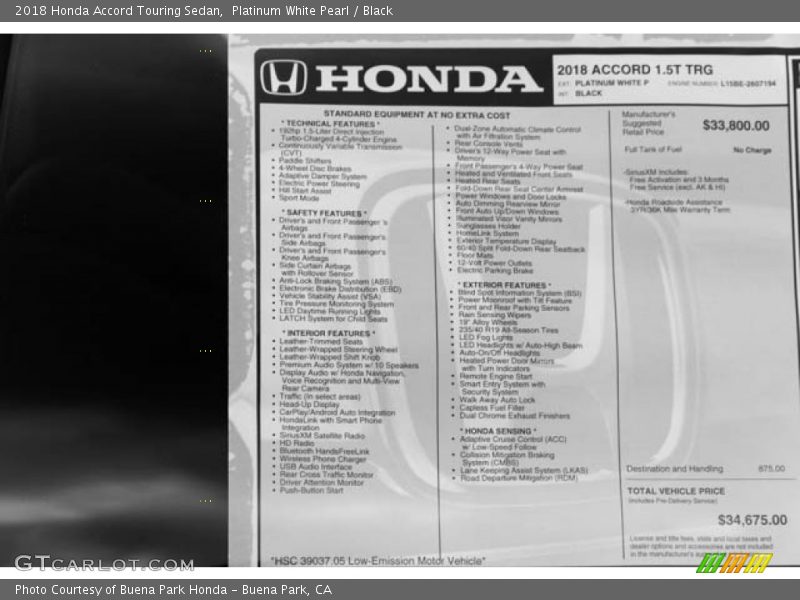800x600 pixels.
Task: Click the Low-Emission Motor Vehicle footer text
Action: click(377, 561)
